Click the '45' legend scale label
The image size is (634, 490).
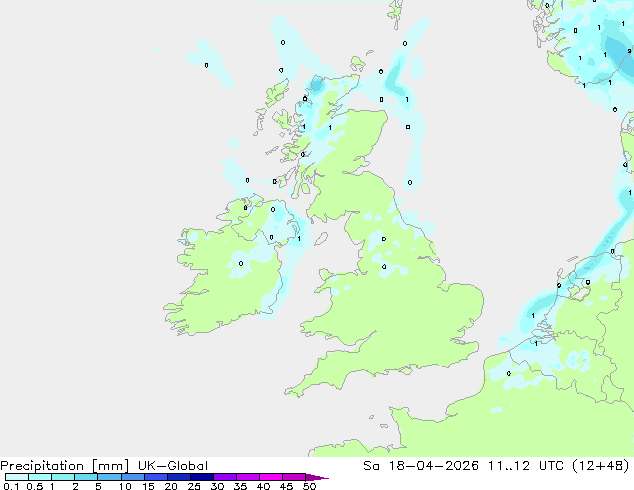(x=286, y=486)
